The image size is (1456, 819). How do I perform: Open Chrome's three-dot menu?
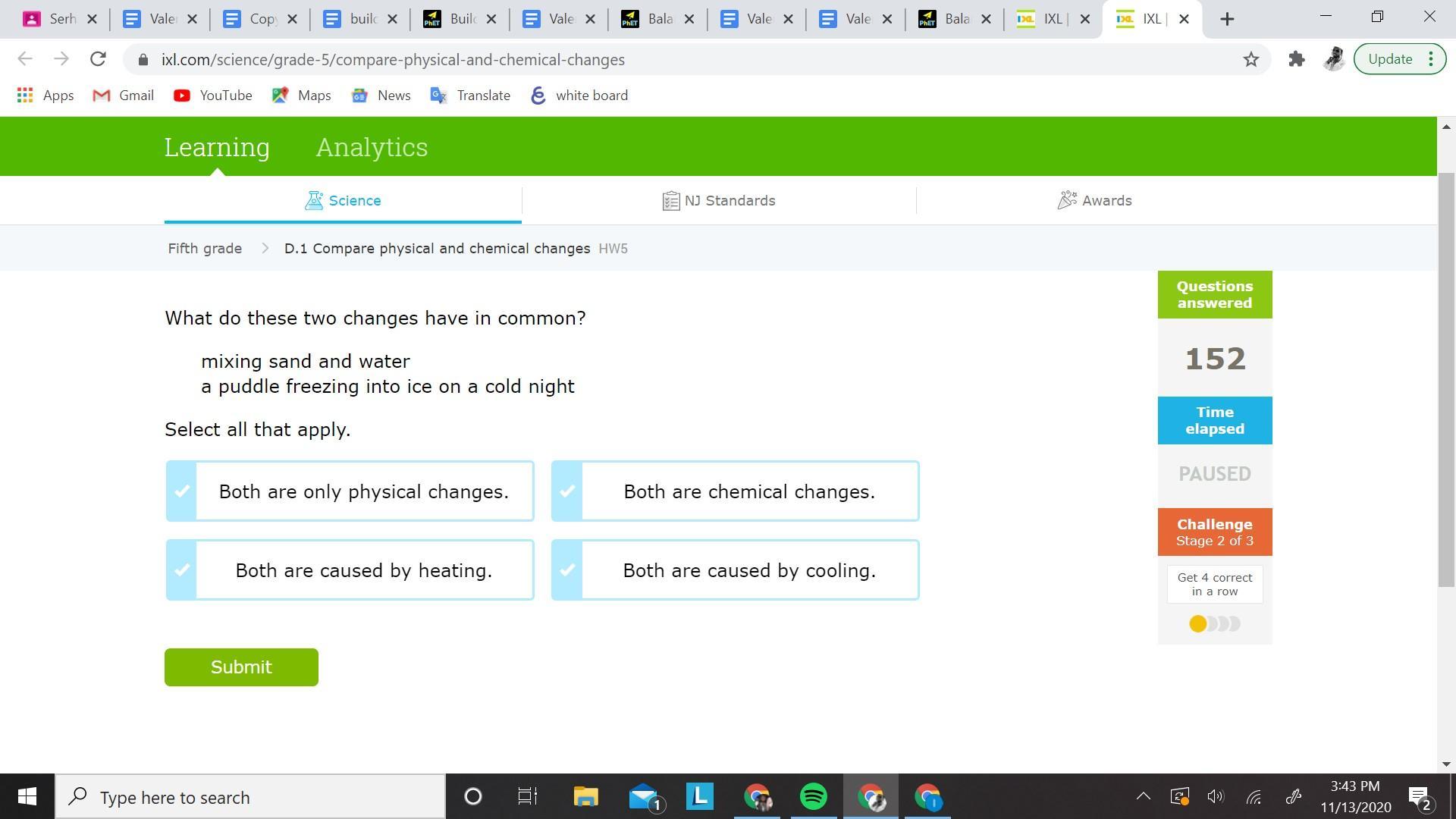(x=1431, y=59)
